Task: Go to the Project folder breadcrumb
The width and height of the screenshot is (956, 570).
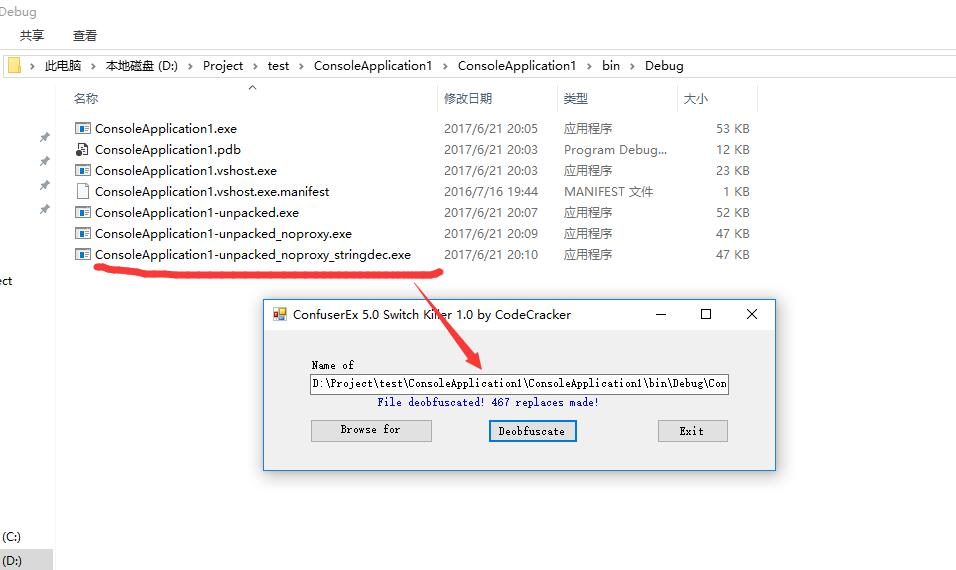Action: (223, 66)
